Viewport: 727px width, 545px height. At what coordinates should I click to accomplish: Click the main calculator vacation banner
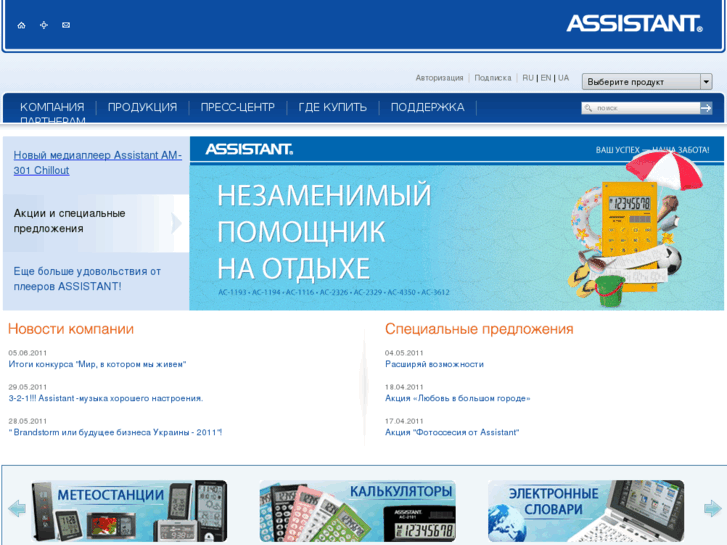coord(457,223)
